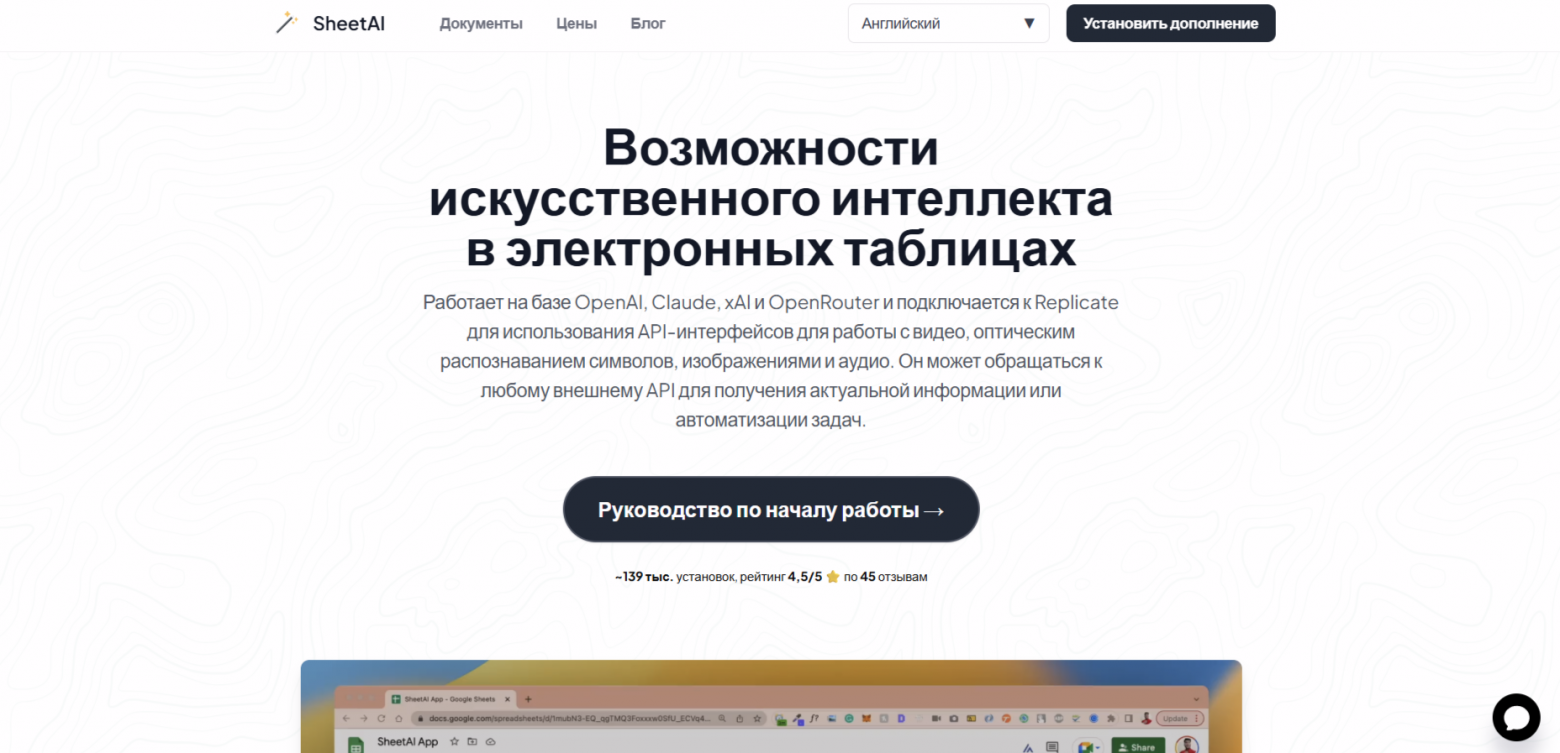Click the yellow star next to the rating

tap(833, 576)
